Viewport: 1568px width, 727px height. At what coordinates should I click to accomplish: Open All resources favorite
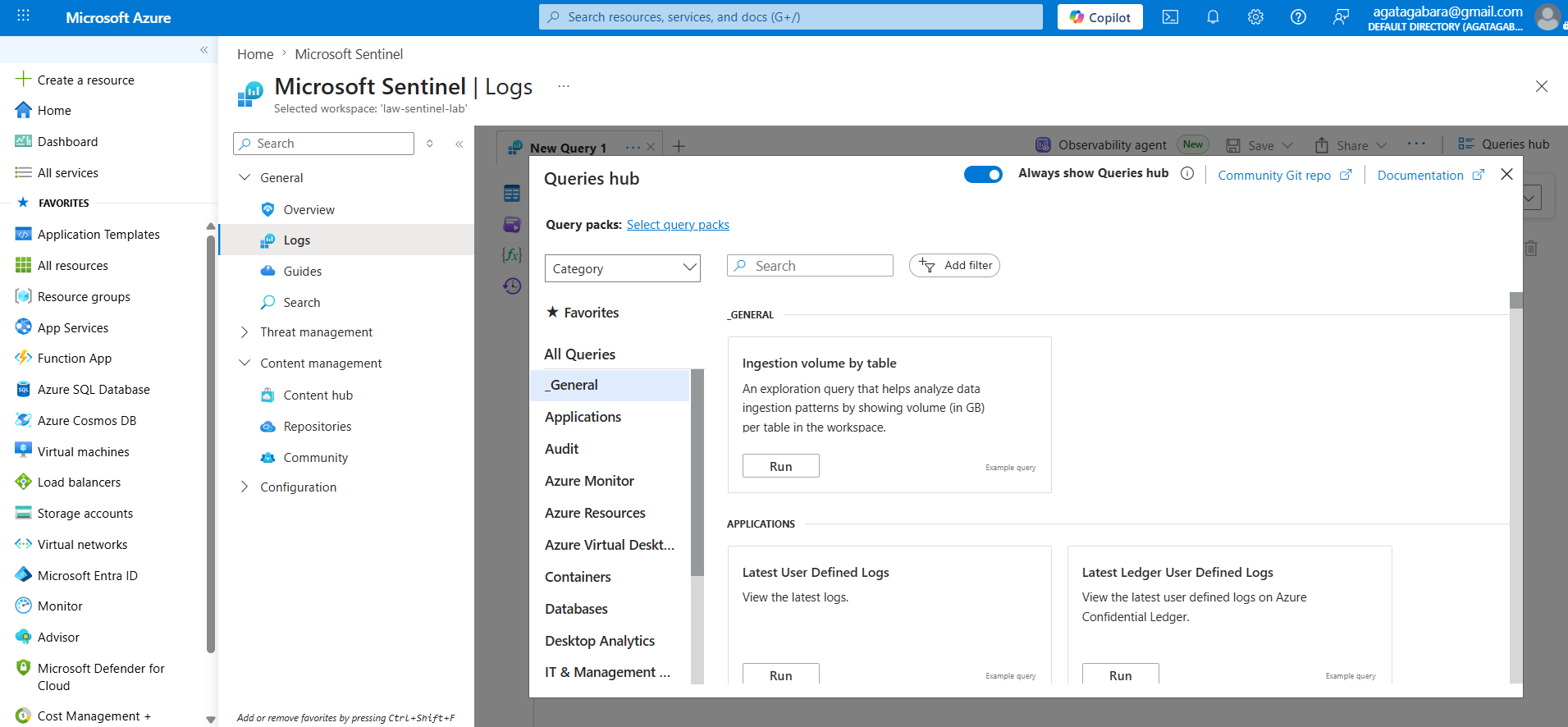pyautogui.click(x=72, y=266)
